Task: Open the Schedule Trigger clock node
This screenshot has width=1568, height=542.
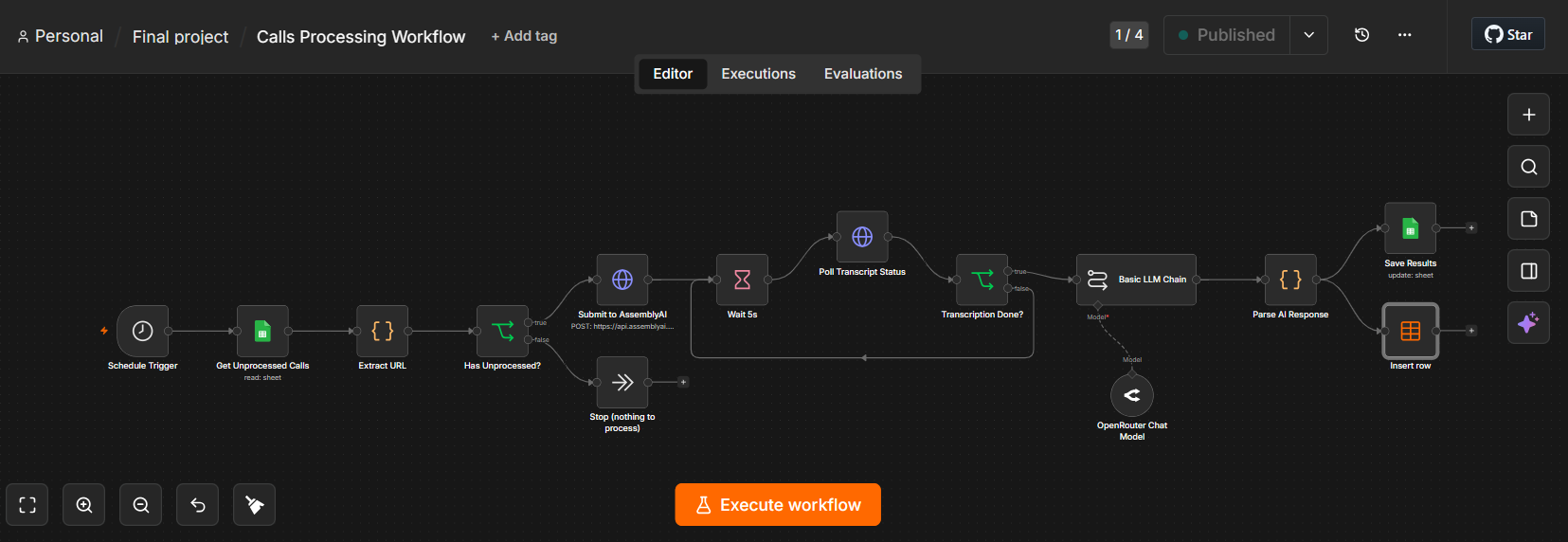Action: click(142, 331)
